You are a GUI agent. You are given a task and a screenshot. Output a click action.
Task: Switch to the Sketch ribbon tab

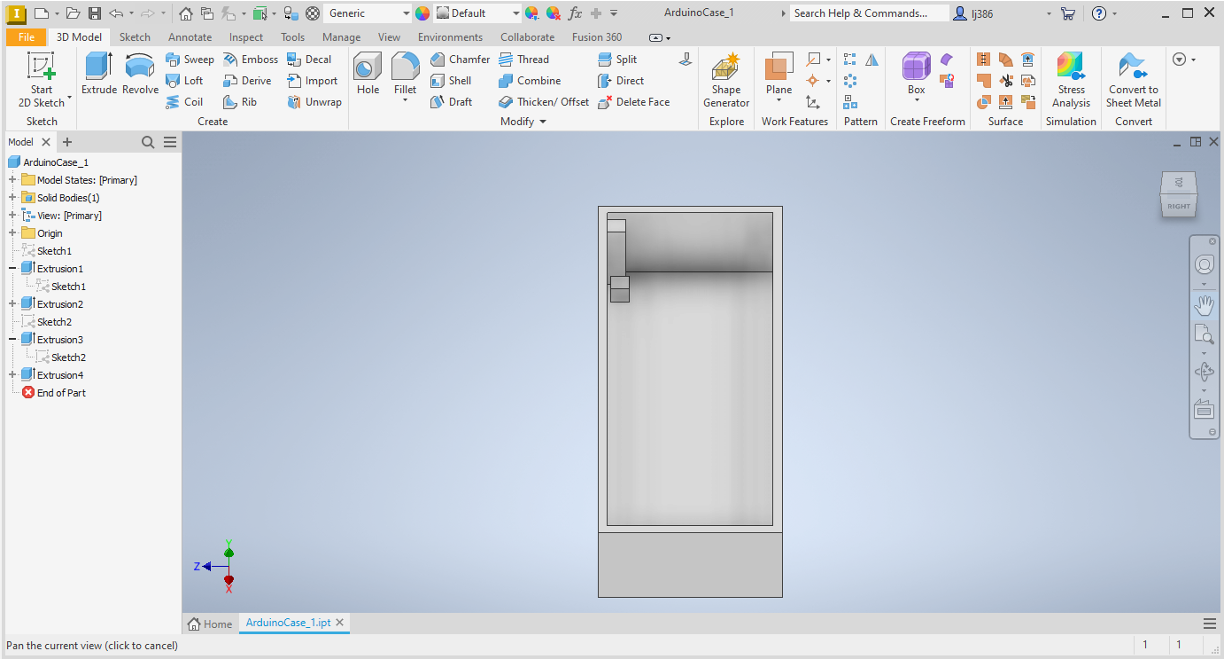click(135, 37)
